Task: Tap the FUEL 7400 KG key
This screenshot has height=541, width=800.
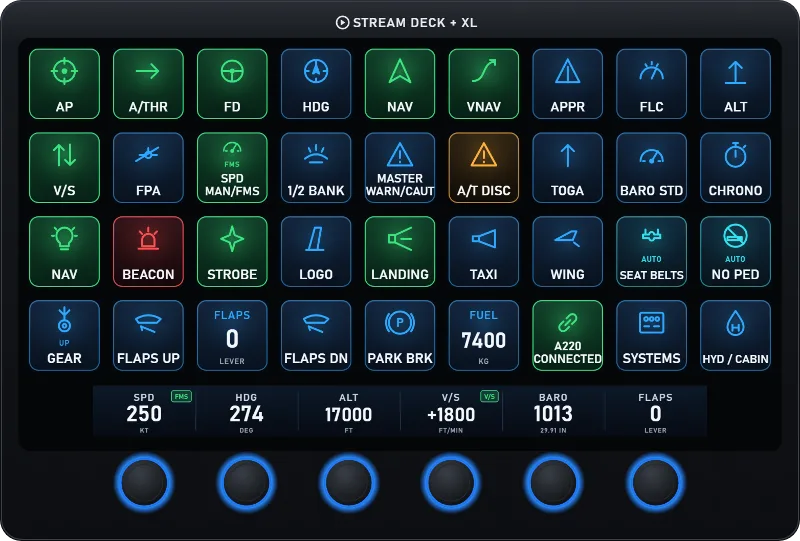Action: coord(484,335)
